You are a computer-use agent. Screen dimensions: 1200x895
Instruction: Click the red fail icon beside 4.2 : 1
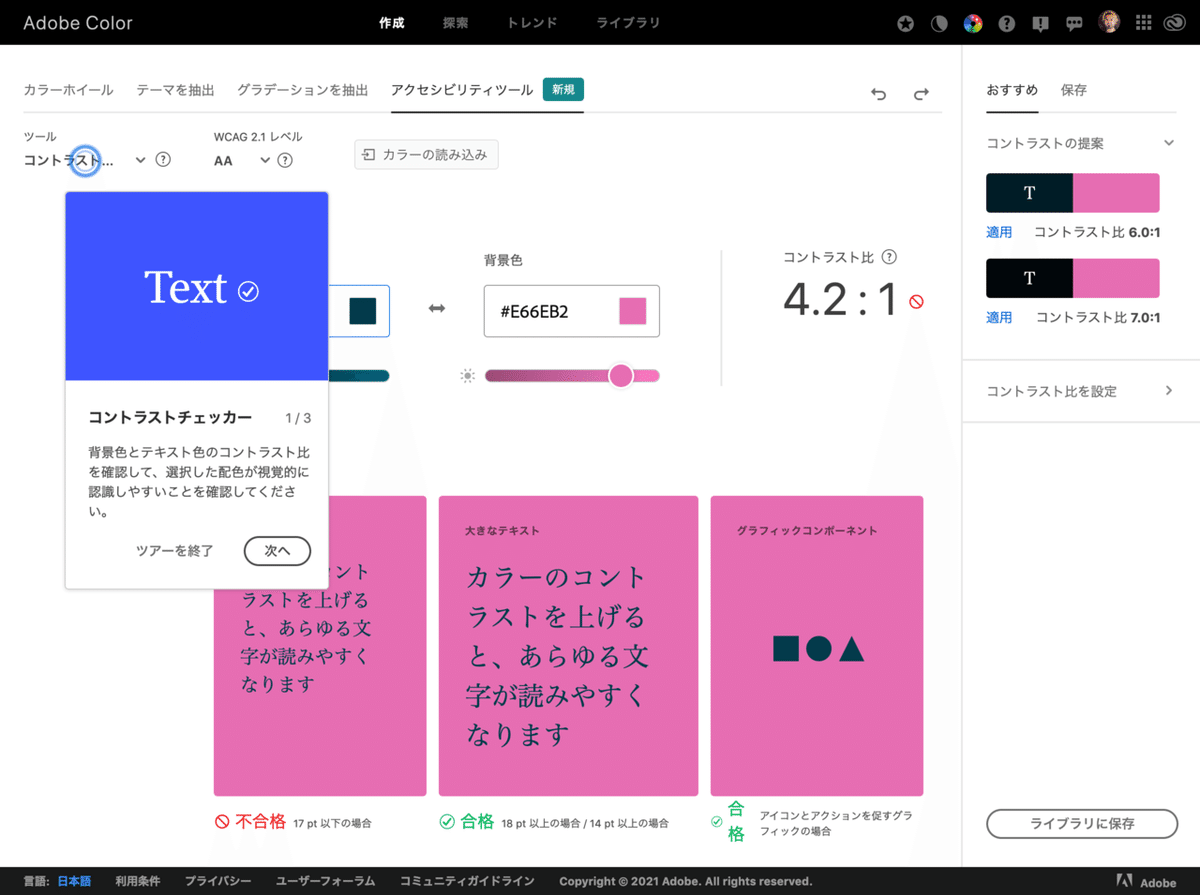pyautogui.click(x=916, y=301)
